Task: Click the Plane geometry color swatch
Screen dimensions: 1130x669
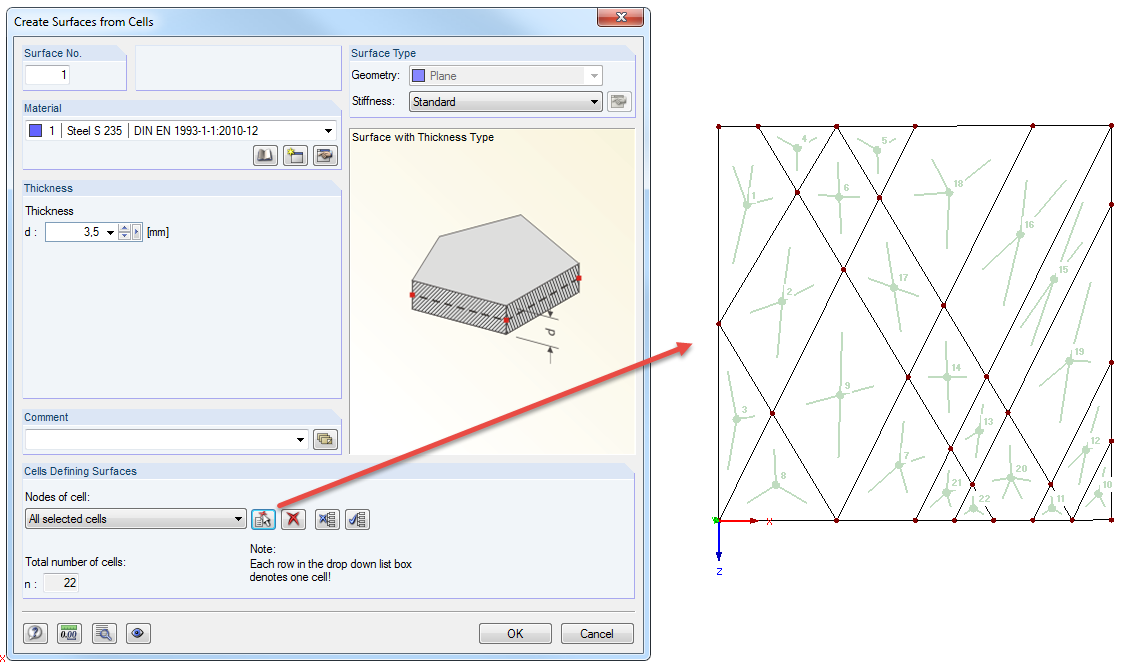Action: click(x=418, y=76)
